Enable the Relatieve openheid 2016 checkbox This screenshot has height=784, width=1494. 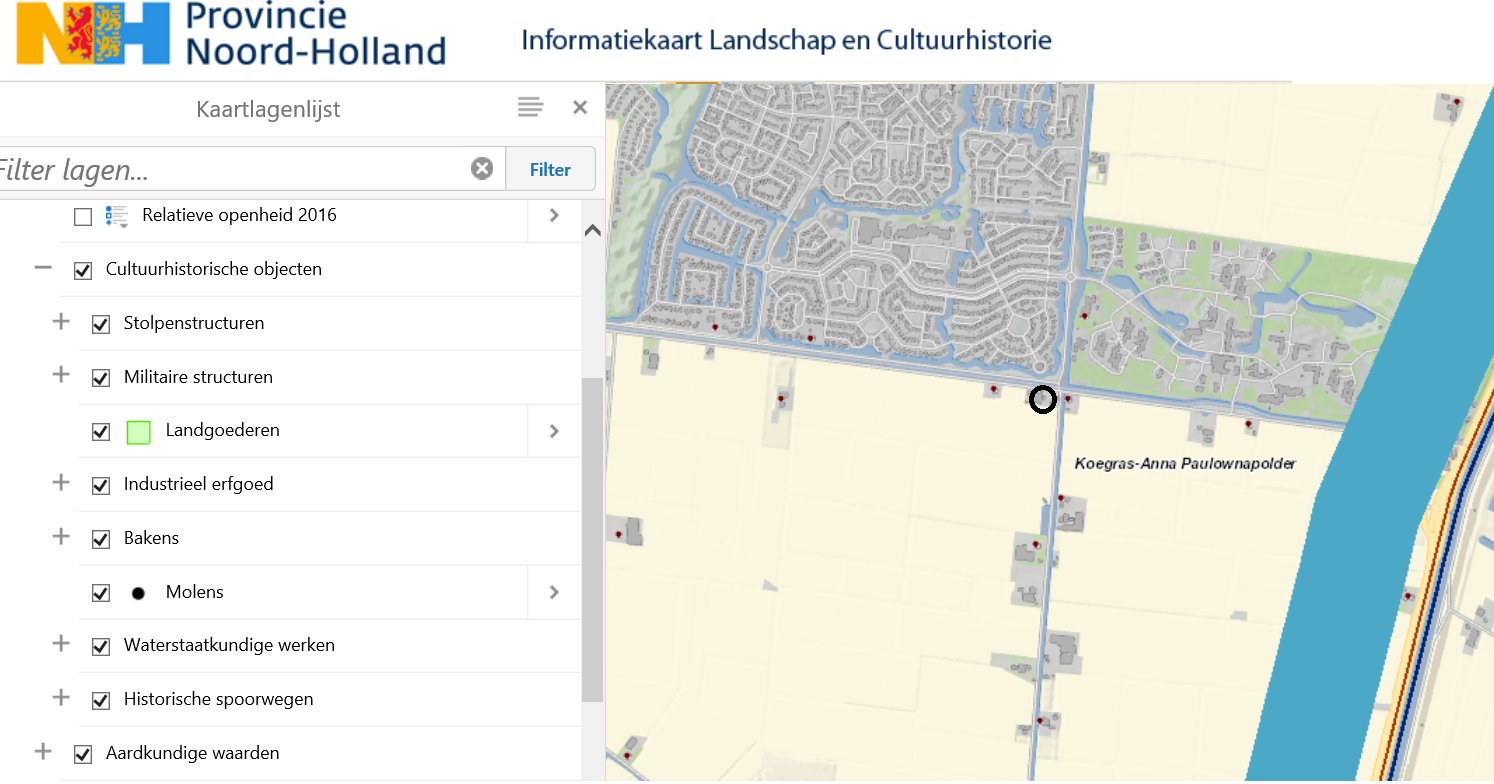coord(83,216)
